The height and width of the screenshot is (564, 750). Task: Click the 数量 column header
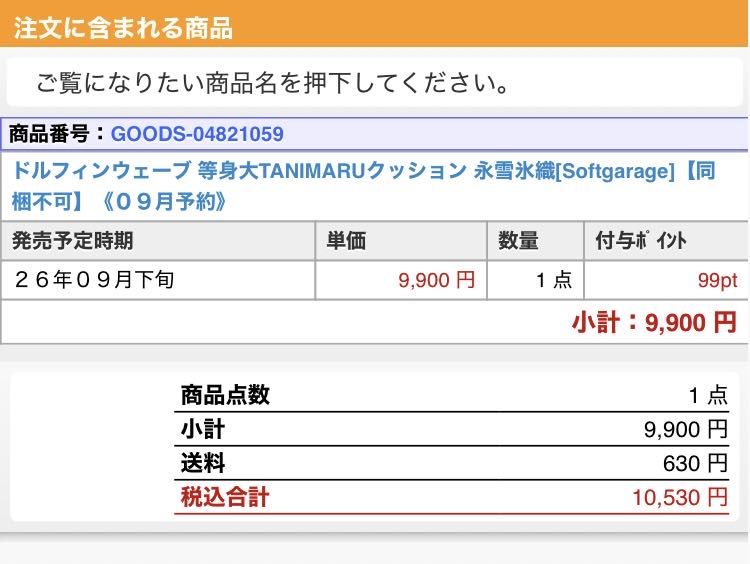[535, 241]
